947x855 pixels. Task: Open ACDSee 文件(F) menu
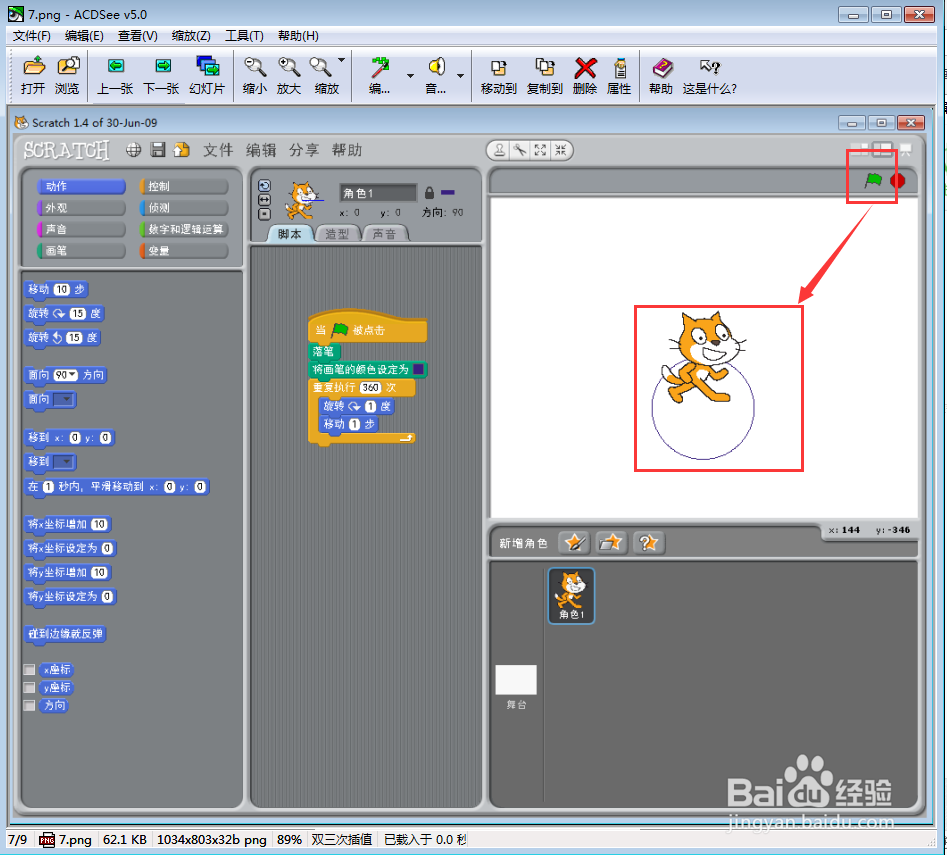(x=31, y=36)
